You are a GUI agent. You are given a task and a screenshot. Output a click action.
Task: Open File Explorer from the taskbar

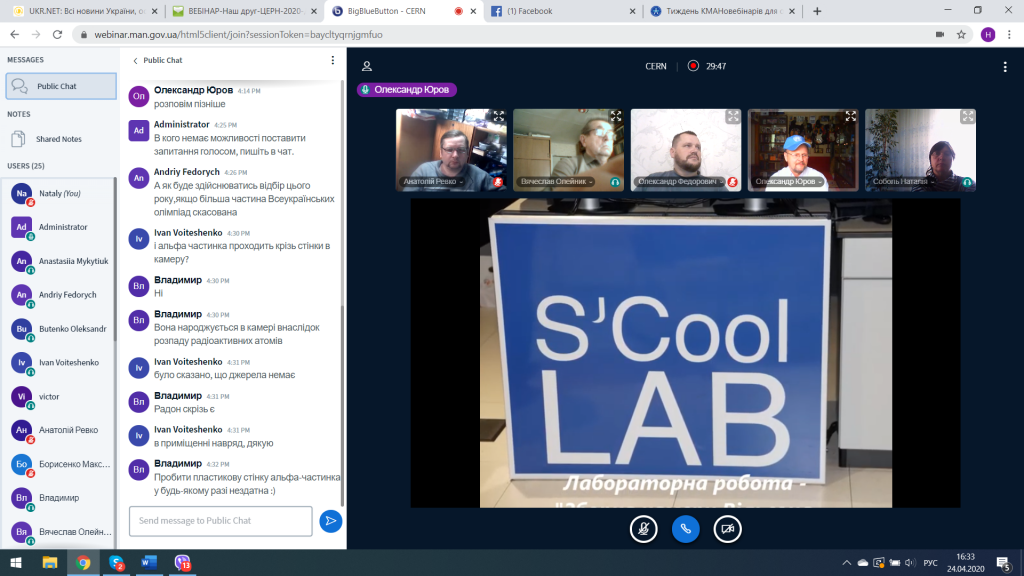coord(50,562)
